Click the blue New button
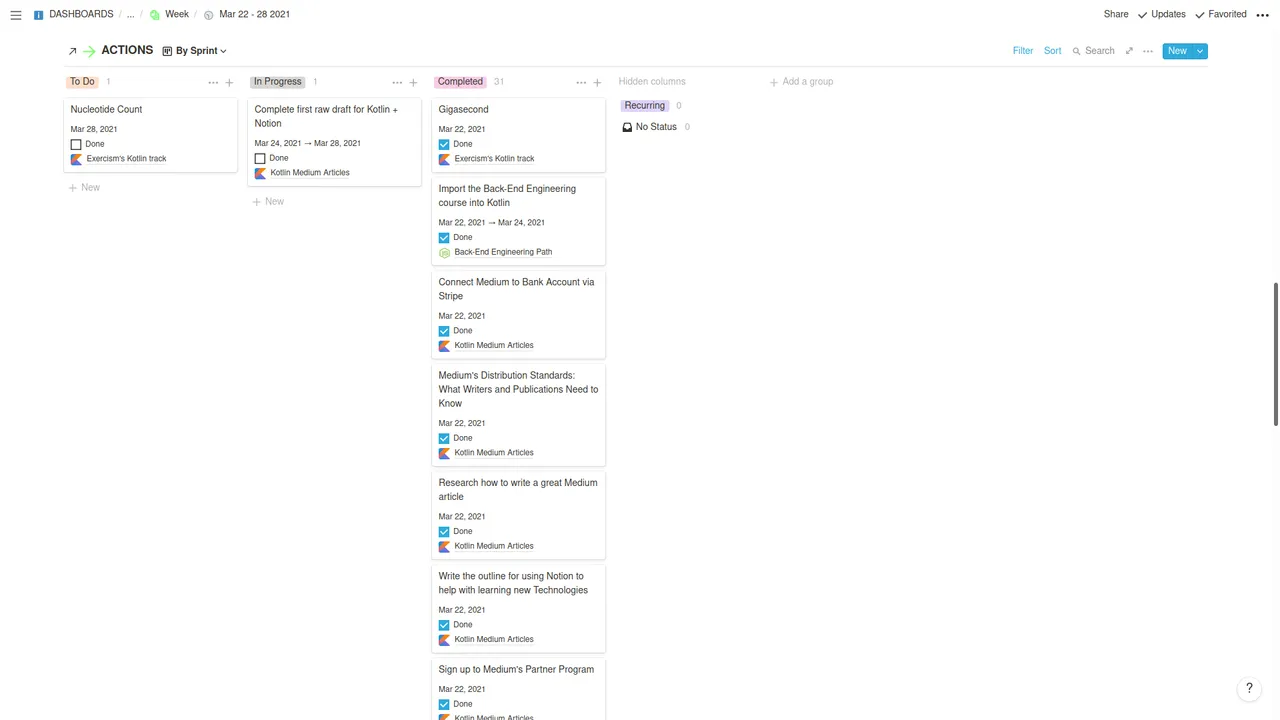Viewport: 1280px width, 720px height. (1177, 51)
